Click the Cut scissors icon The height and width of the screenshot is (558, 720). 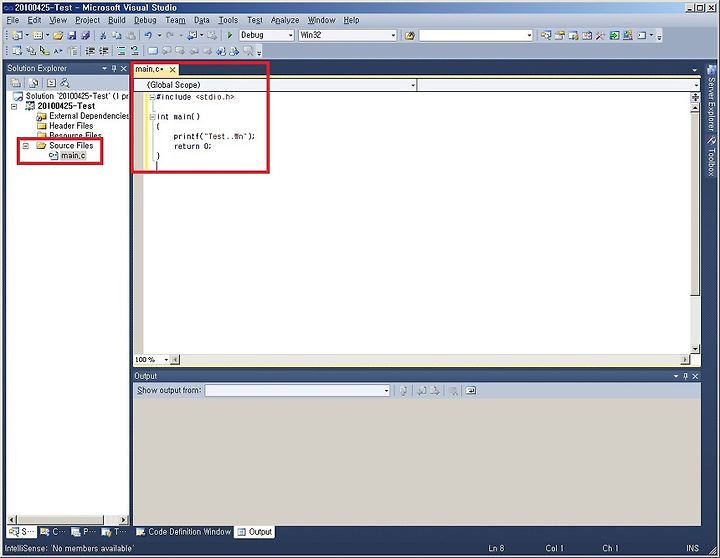coord(103,35)
